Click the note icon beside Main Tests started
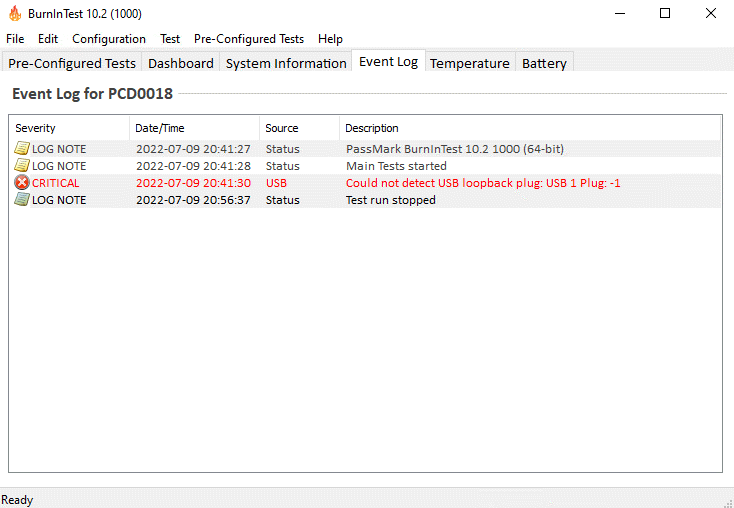This screenshot has width=734, height=508. click(22, 166)
